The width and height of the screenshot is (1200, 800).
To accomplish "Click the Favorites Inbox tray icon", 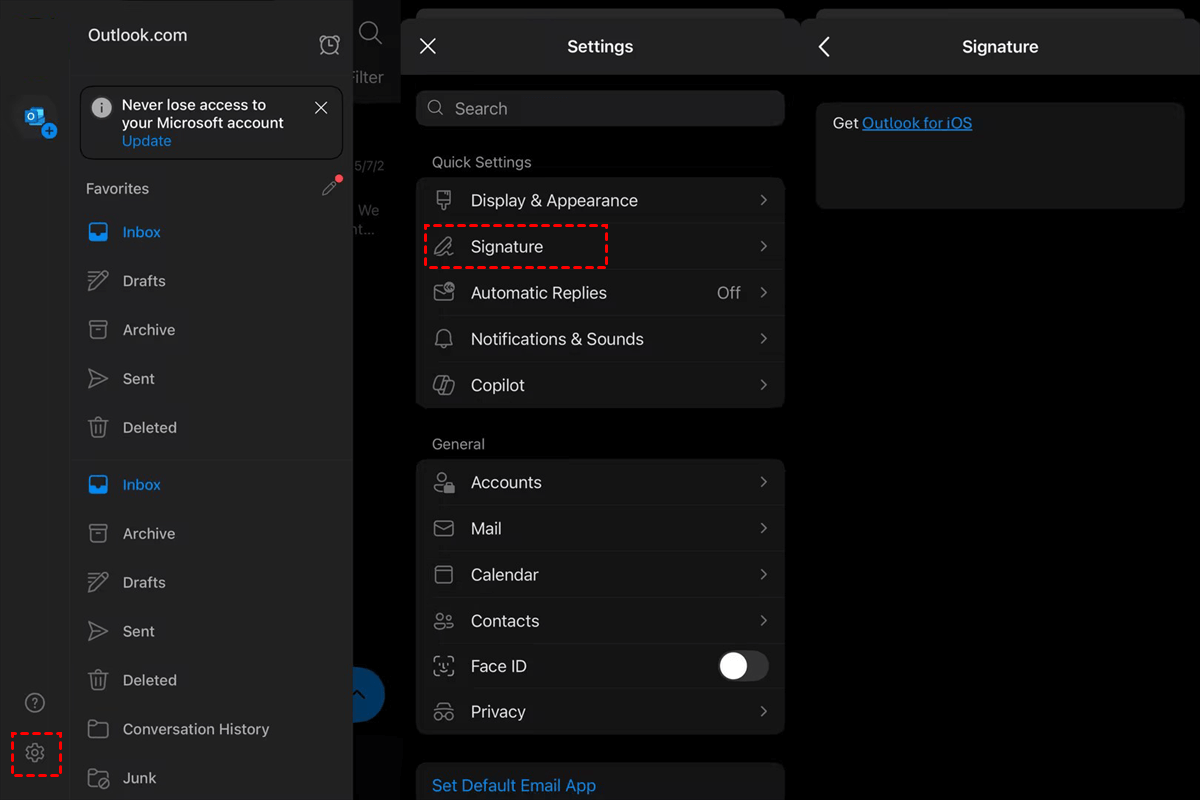I will 98,232.
